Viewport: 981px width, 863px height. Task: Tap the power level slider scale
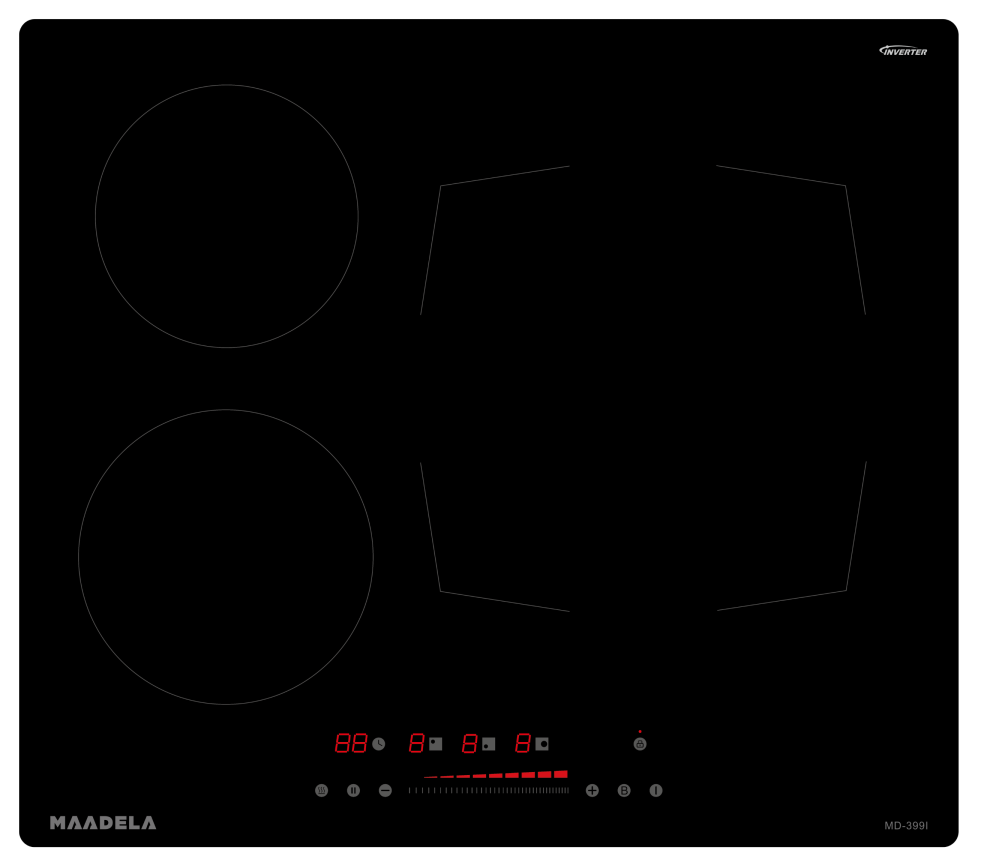coord(488,790)
